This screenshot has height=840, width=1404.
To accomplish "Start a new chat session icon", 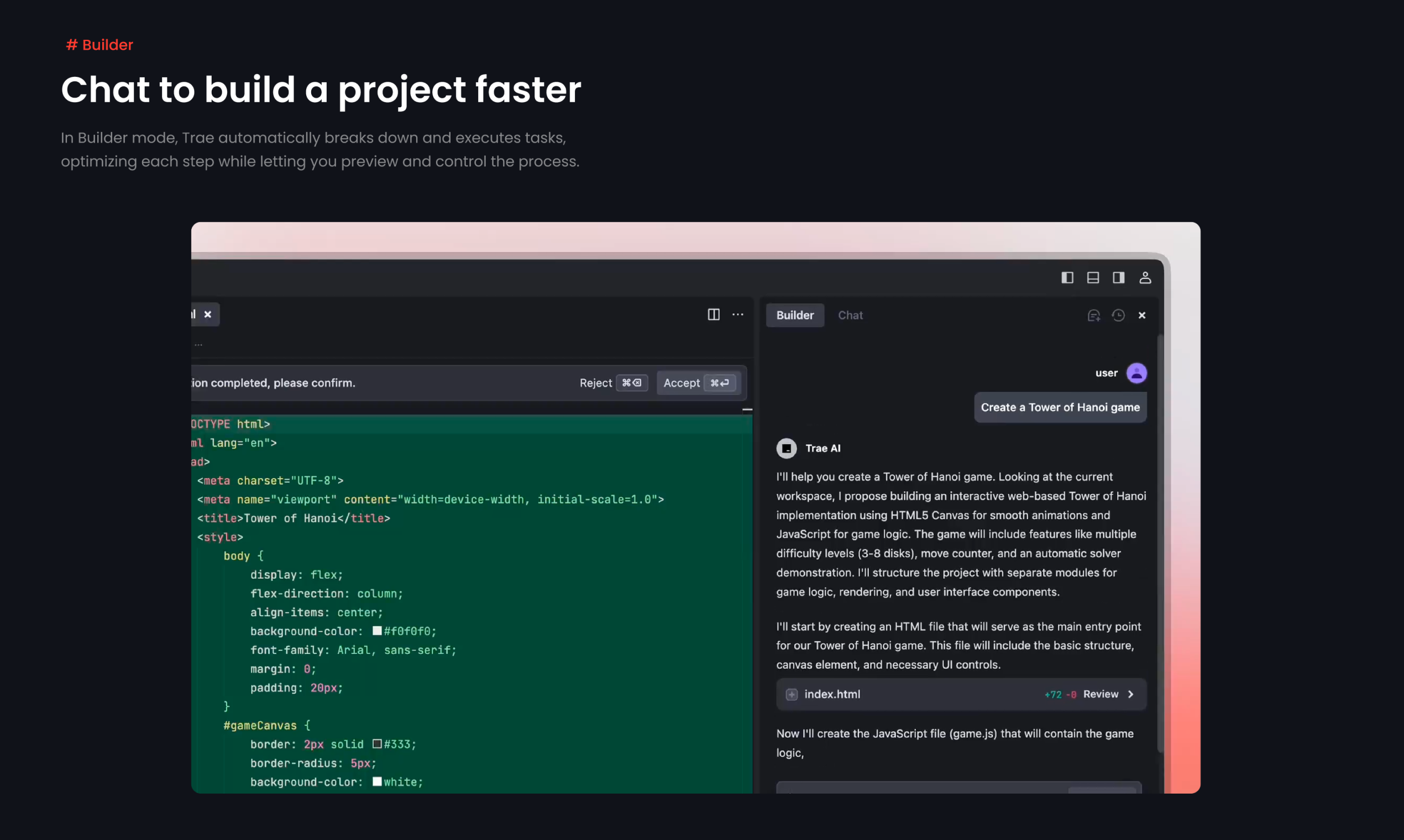I will (x=1094, y=316).
